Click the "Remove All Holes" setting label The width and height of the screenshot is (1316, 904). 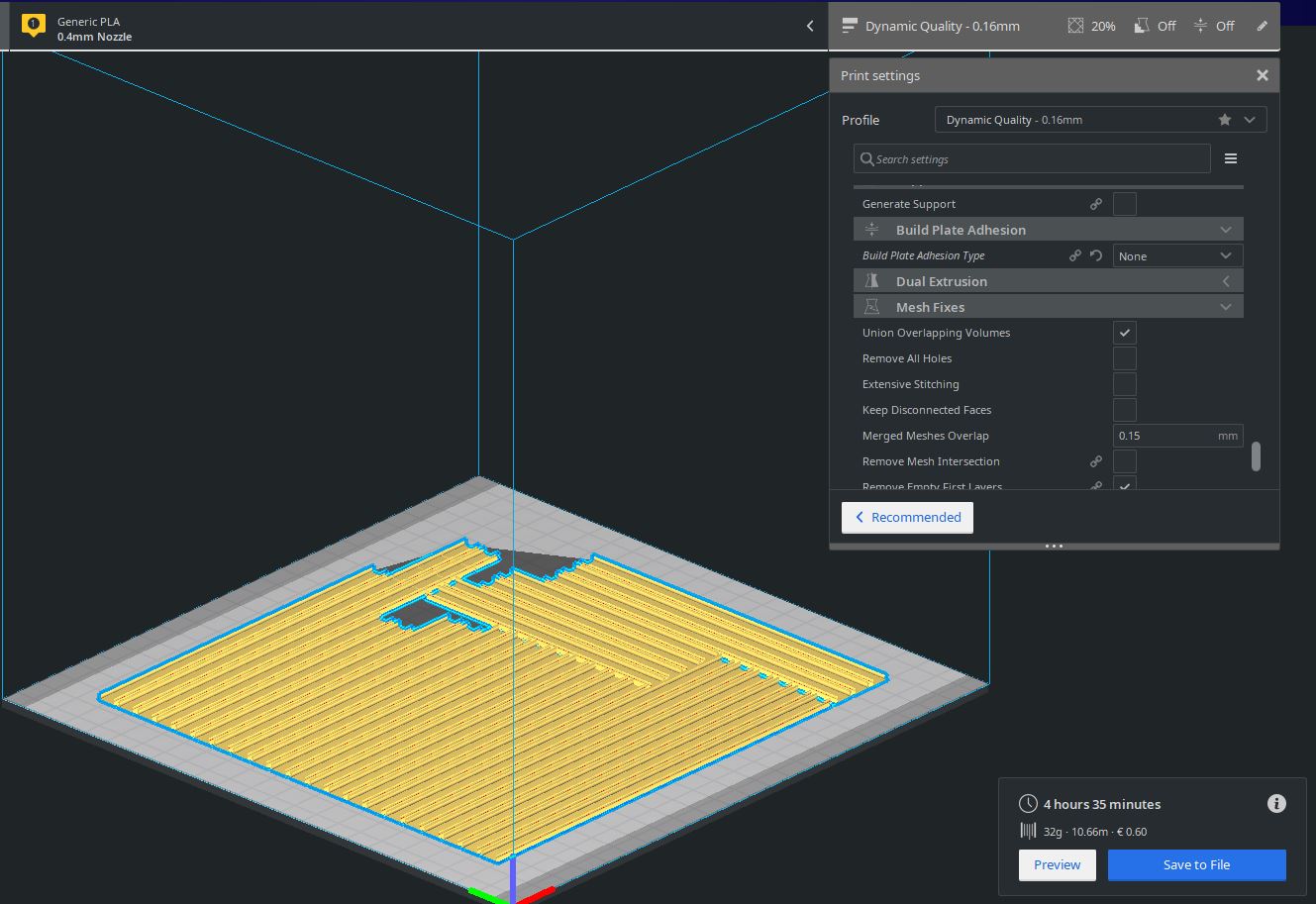click(x=907, y=358)
